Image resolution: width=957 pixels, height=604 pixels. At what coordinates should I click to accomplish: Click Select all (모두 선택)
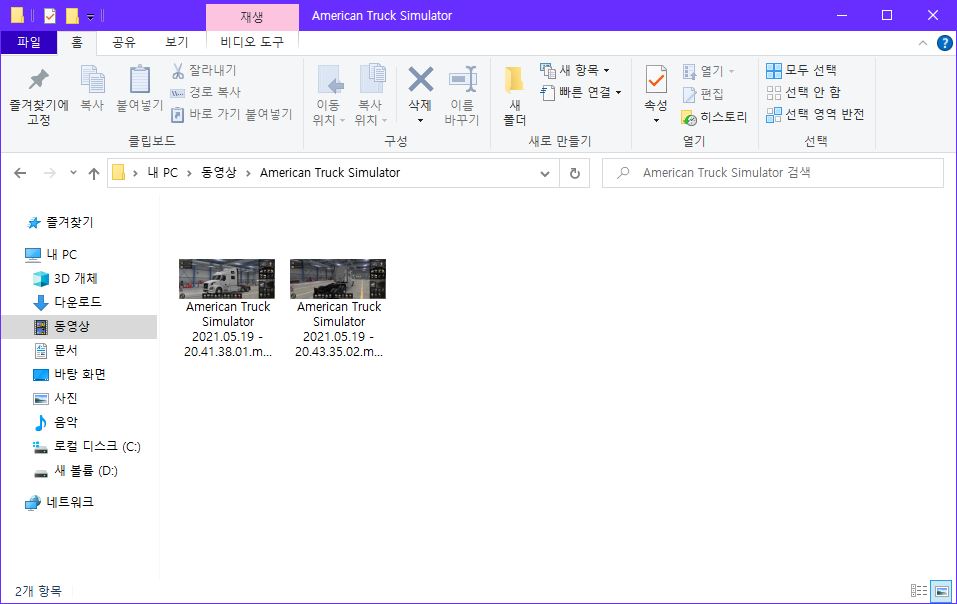point(801,70)
